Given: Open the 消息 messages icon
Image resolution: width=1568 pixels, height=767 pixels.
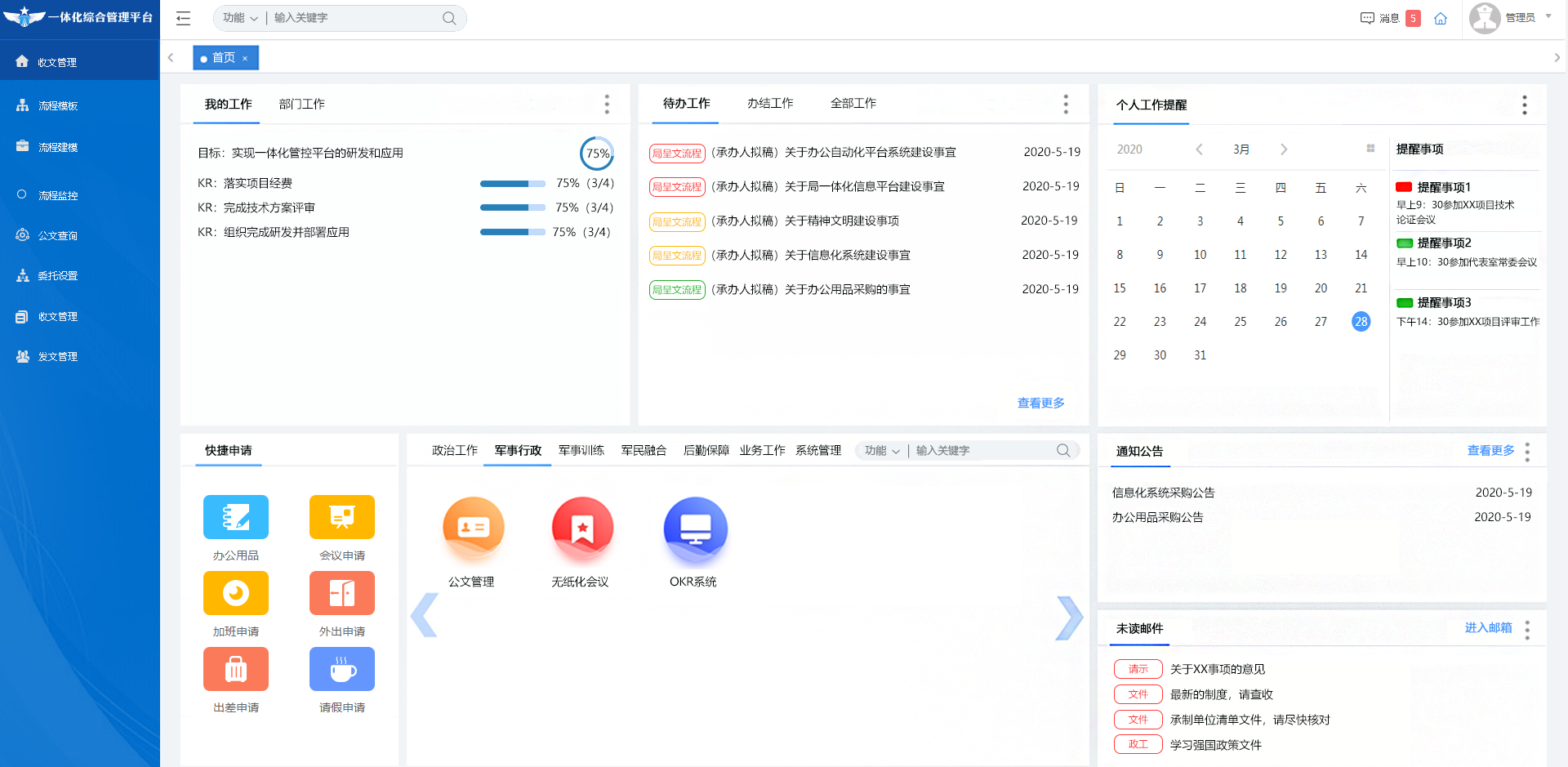Looking at the screenshot, I should coord(1367,18).
